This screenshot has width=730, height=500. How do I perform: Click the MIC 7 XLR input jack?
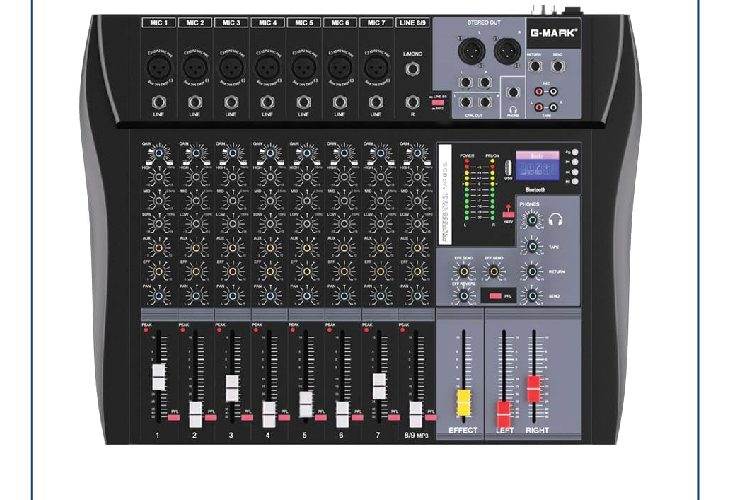pos(375,65)
